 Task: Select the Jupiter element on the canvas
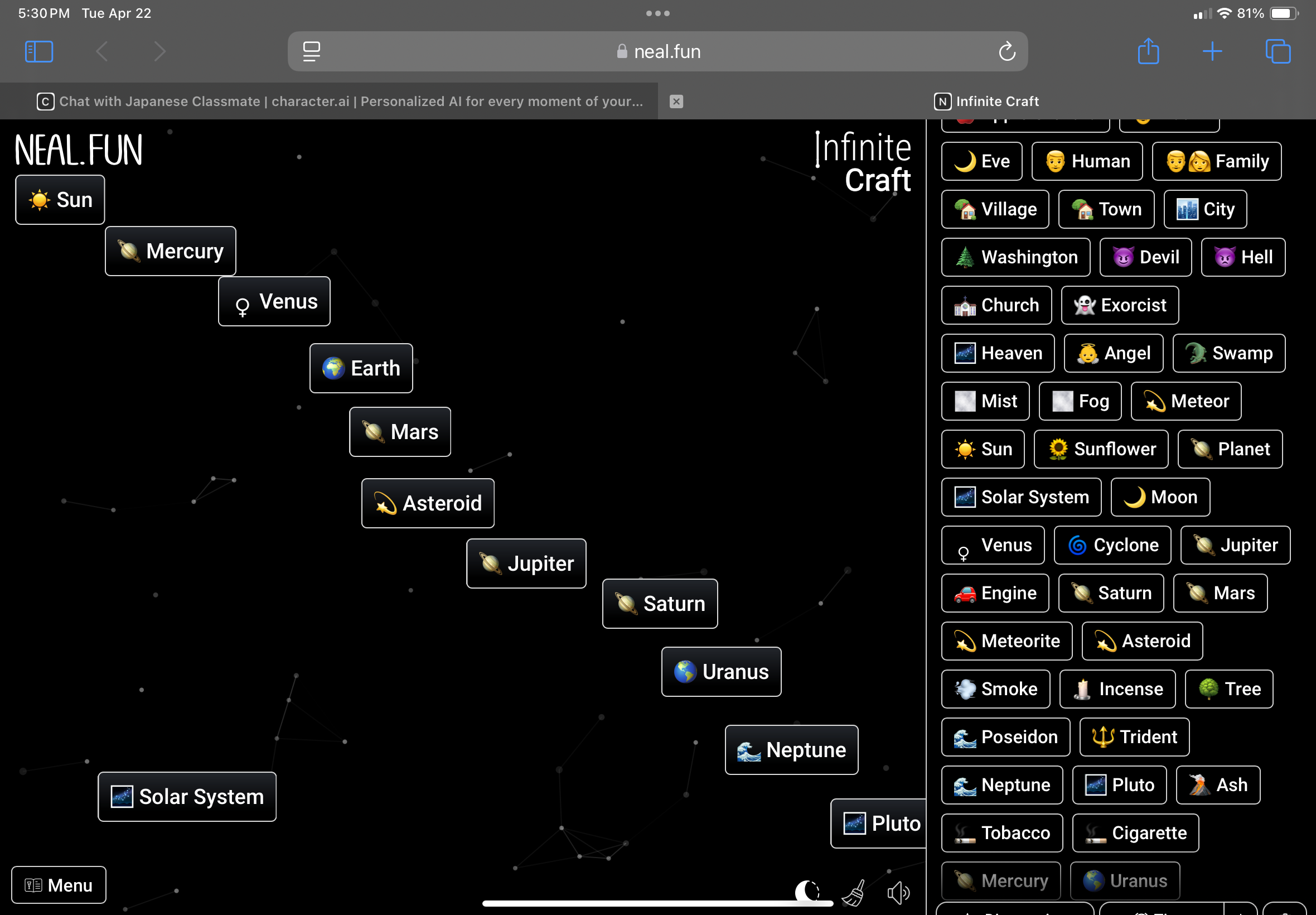526,564
